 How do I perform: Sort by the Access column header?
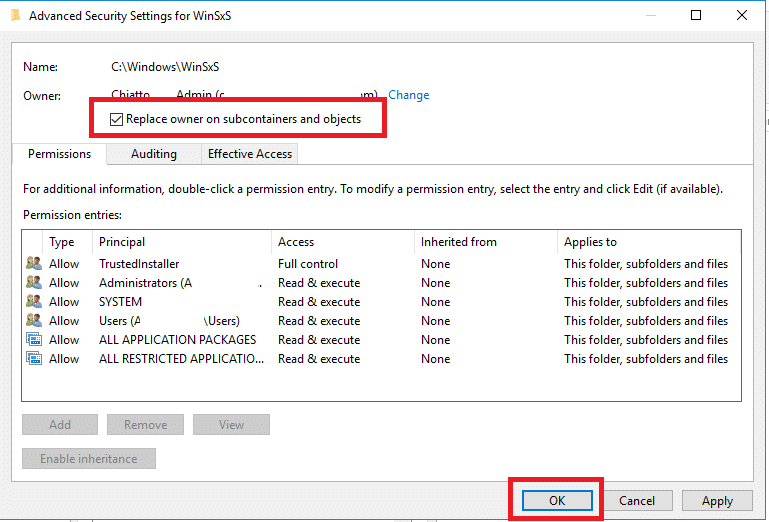tap(343, 242)
